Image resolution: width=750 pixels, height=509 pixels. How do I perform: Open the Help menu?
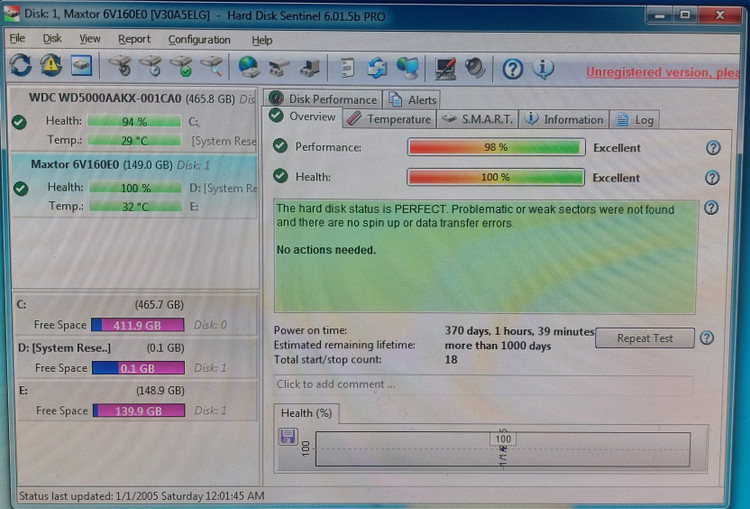pos(262,41)
